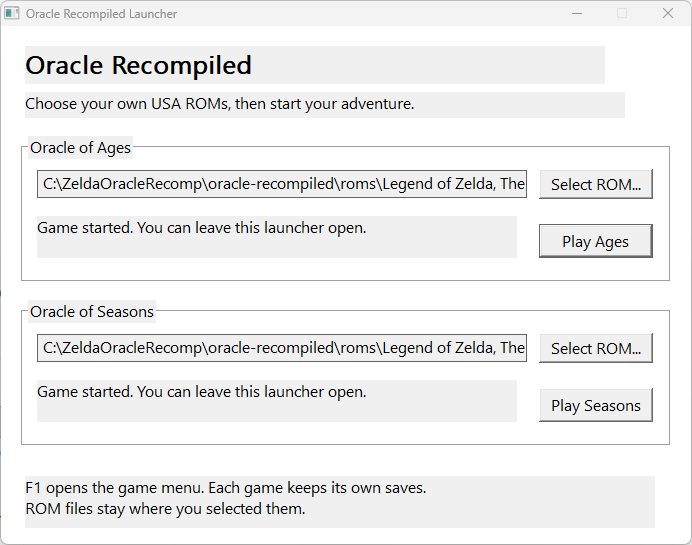
Task: Click 'Choose your own USA ROMs' subtitle text
Action: click(x=219, y=104)
